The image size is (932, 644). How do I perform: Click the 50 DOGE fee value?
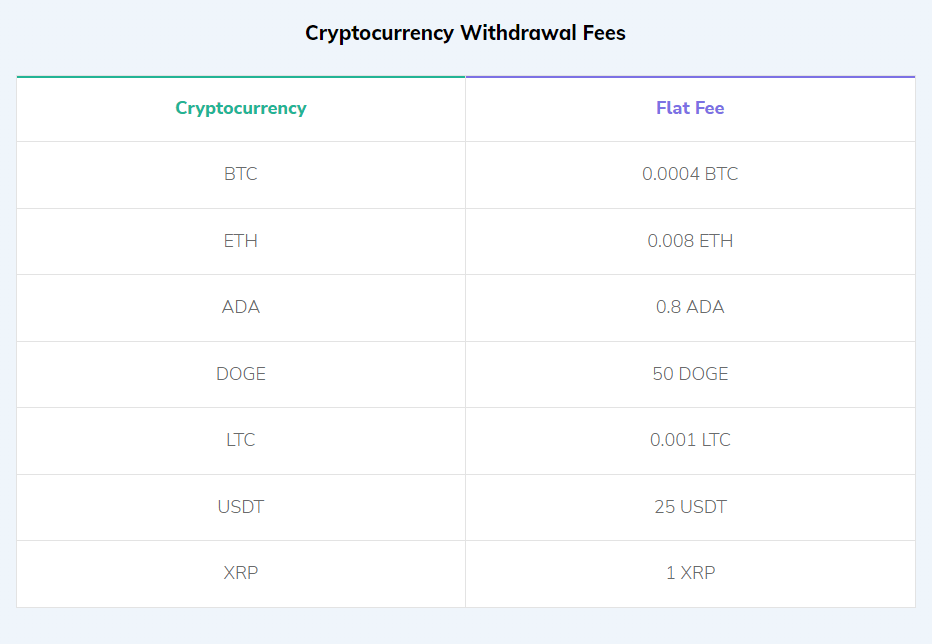690,374
